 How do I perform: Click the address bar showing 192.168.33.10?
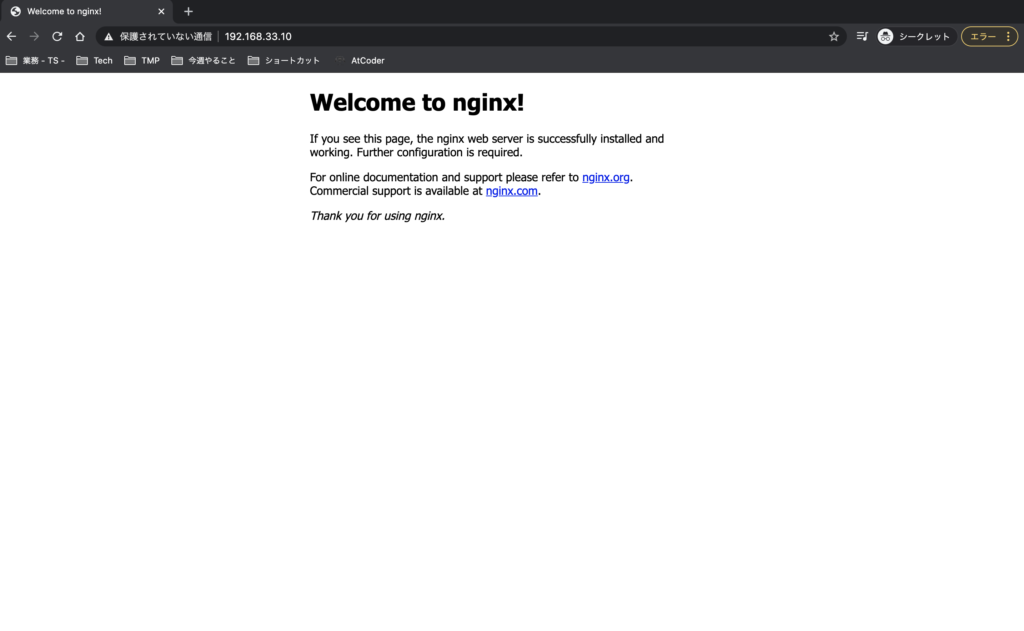(x=470, y=37)
